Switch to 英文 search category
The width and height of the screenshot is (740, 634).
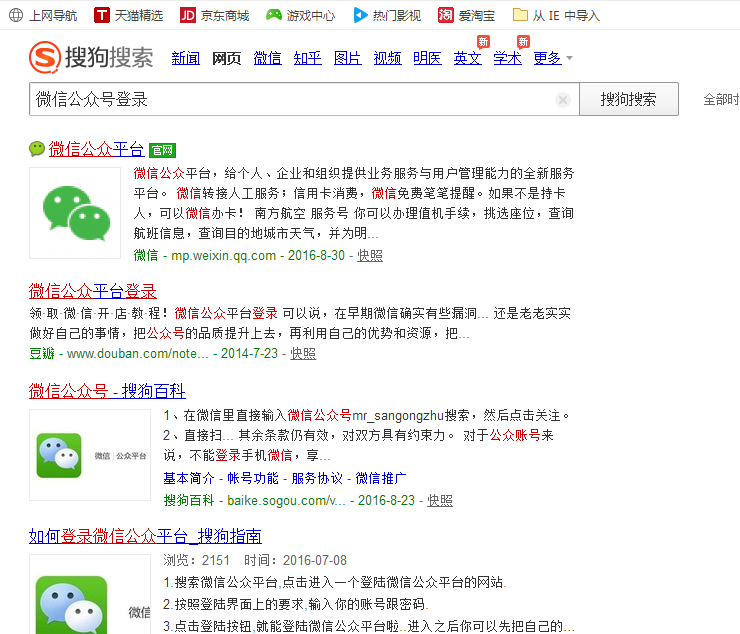coord(467,58)
